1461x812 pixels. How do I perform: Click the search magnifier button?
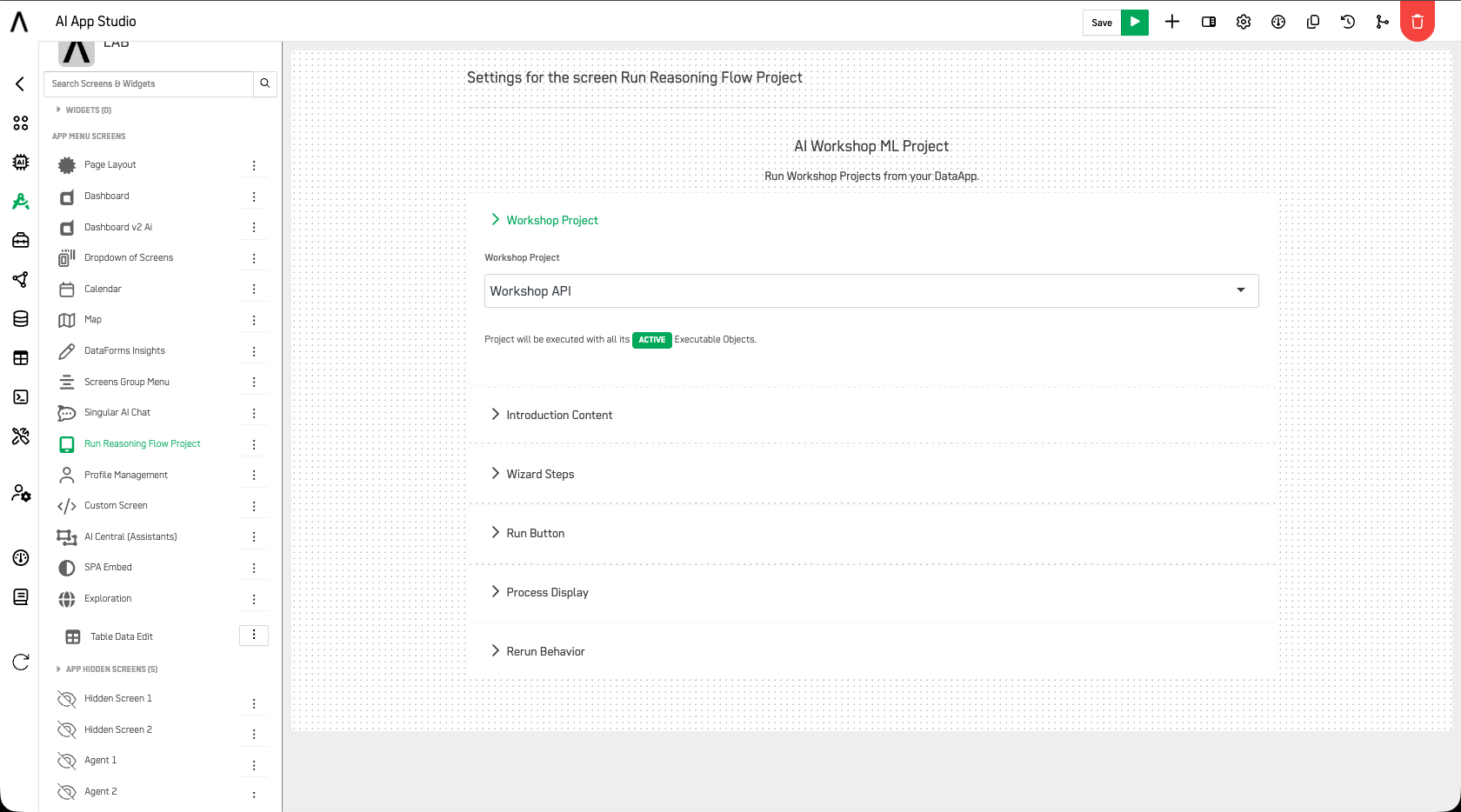265,83
